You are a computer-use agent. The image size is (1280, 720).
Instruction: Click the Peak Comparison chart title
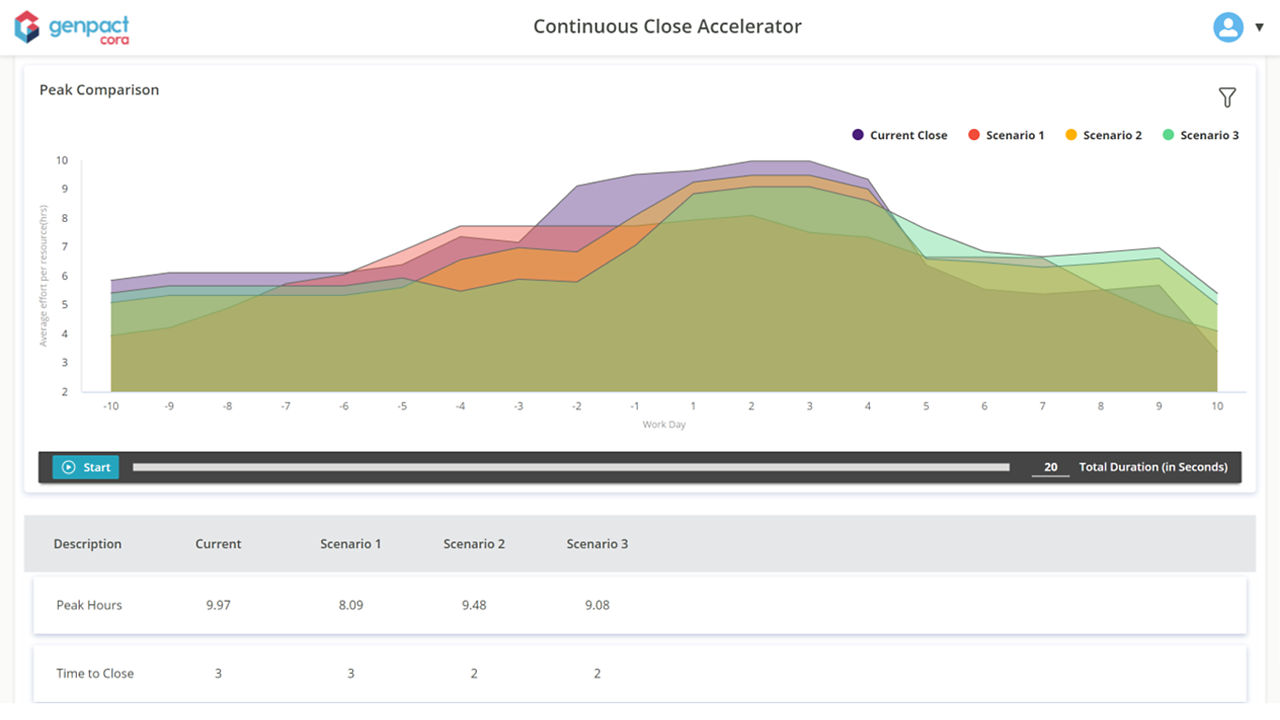[x=99, y=90]
